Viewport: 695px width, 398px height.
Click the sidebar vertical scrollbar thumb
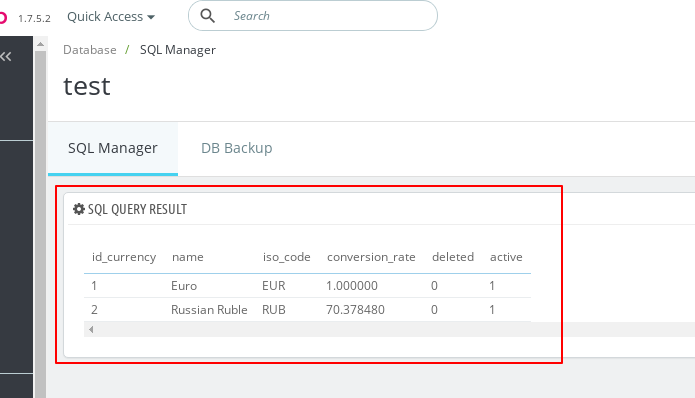40,222
